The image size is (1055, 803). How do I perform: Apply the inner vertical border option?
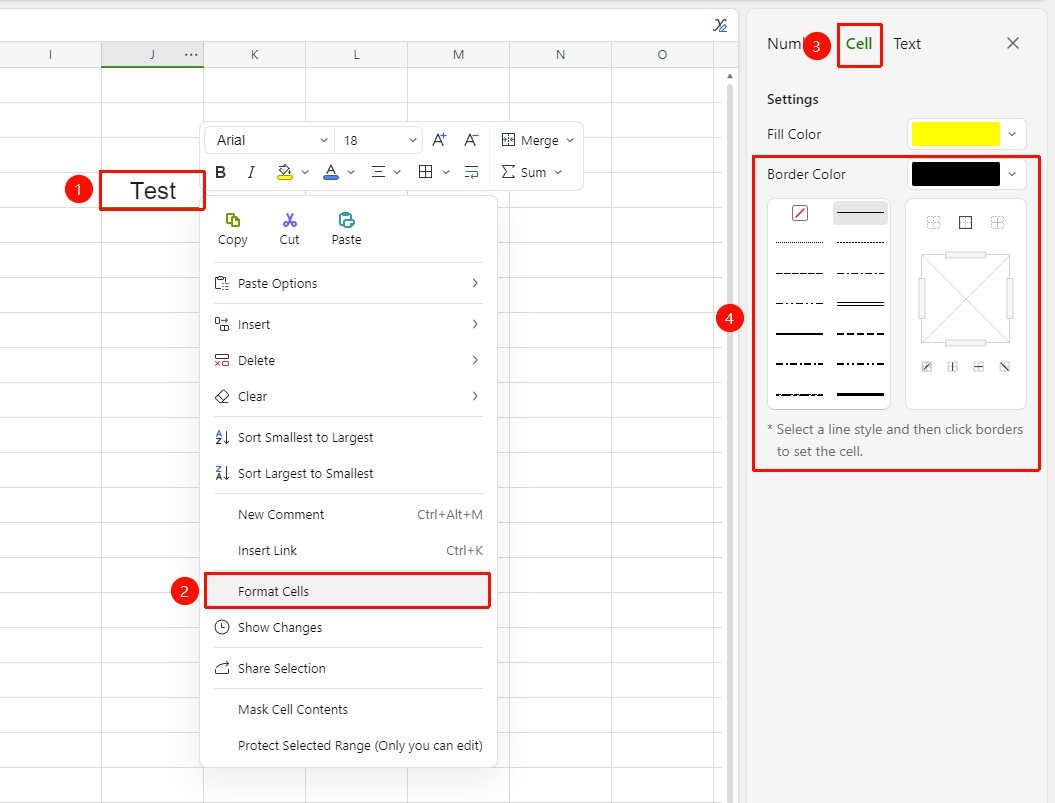(x=953, y=367)
